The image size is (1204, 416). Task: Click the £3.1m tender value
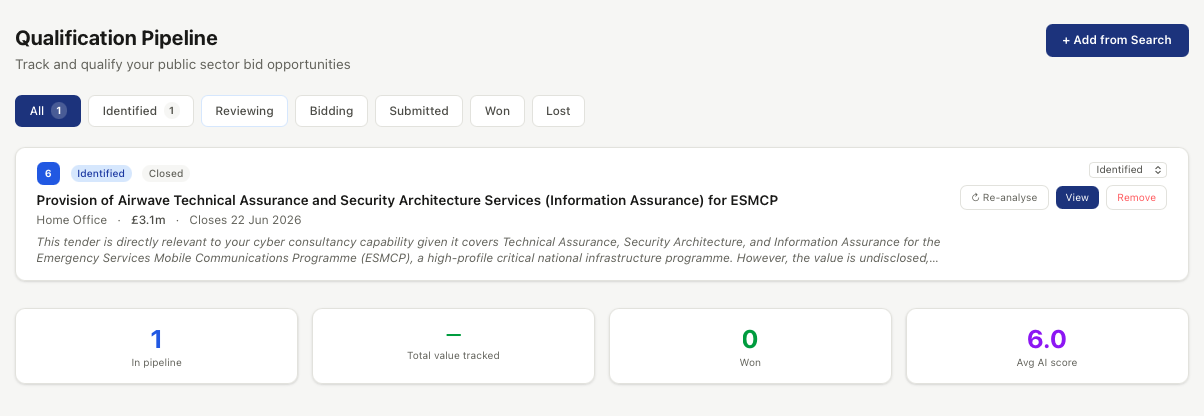tap(148, 220)
